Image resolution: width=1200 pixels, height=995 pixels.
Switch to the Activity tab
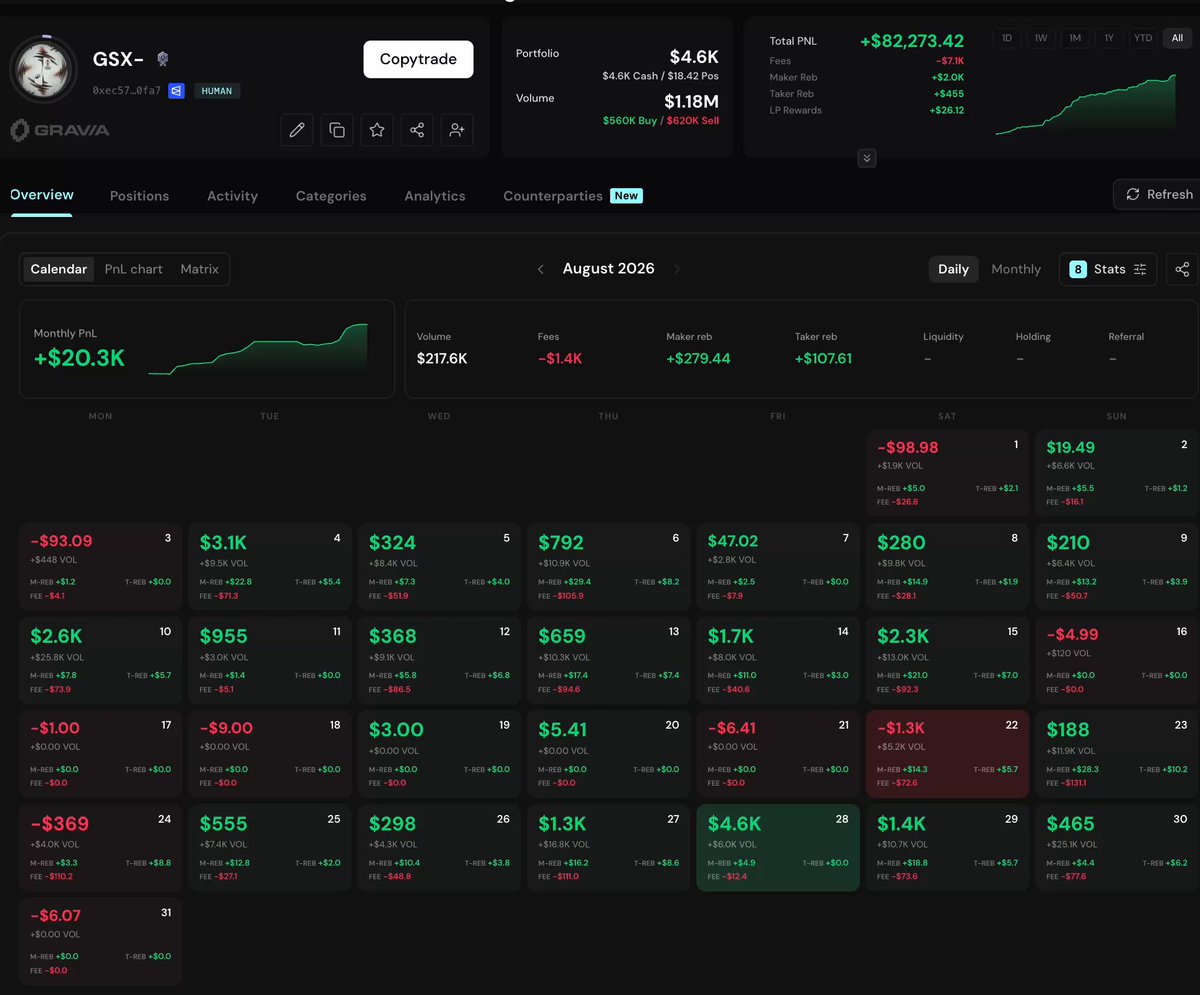point(232,196)
